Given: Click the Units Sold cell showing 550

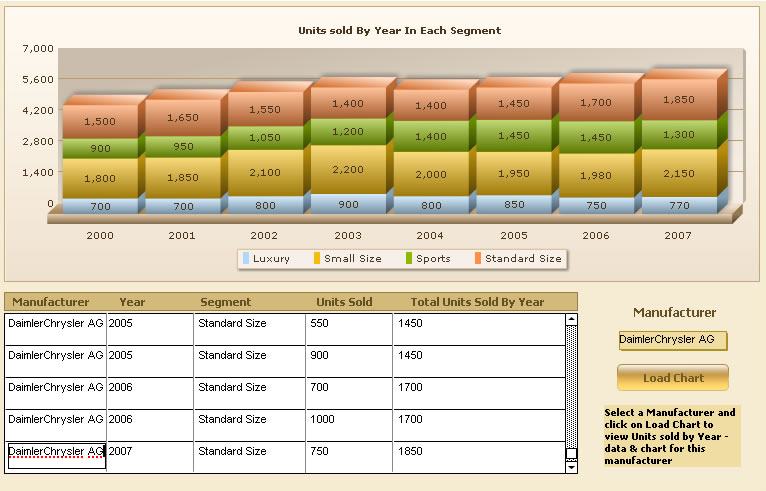Looking at the screenshot, I should pyautogui.click(x=349, y=329).
